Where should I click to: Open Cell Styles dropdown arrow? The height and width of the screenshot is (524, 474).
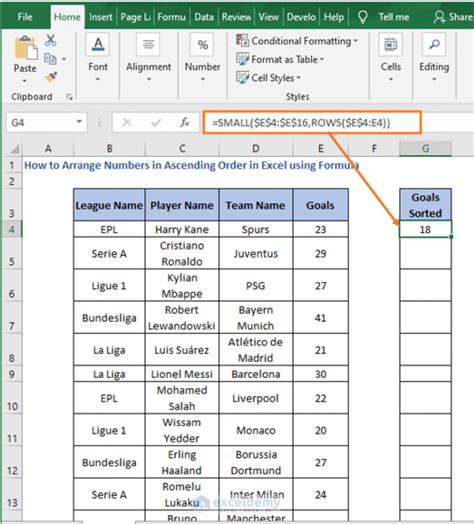pos(299,78)
